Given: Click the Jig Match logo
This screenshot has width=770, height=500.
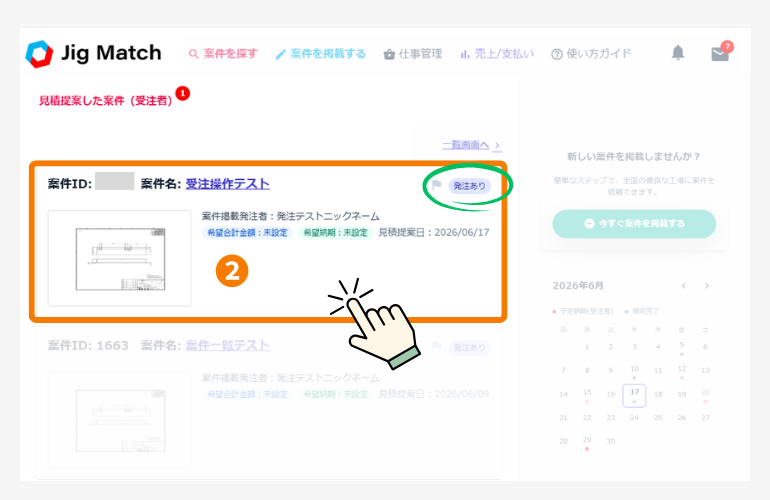Looking at the screenshot, I should 93,54.
